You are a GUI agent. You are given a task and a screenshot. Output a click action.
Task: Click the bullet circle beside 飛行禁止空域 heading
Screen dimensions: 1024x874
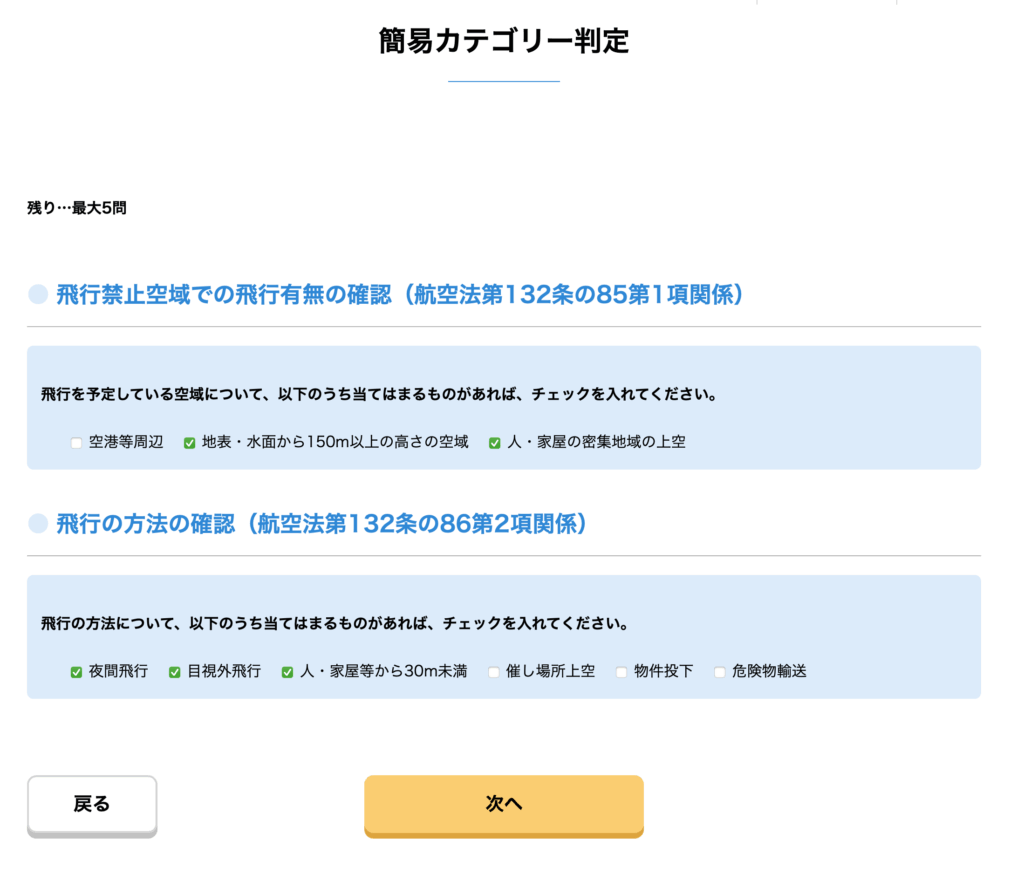click(38, 295)
